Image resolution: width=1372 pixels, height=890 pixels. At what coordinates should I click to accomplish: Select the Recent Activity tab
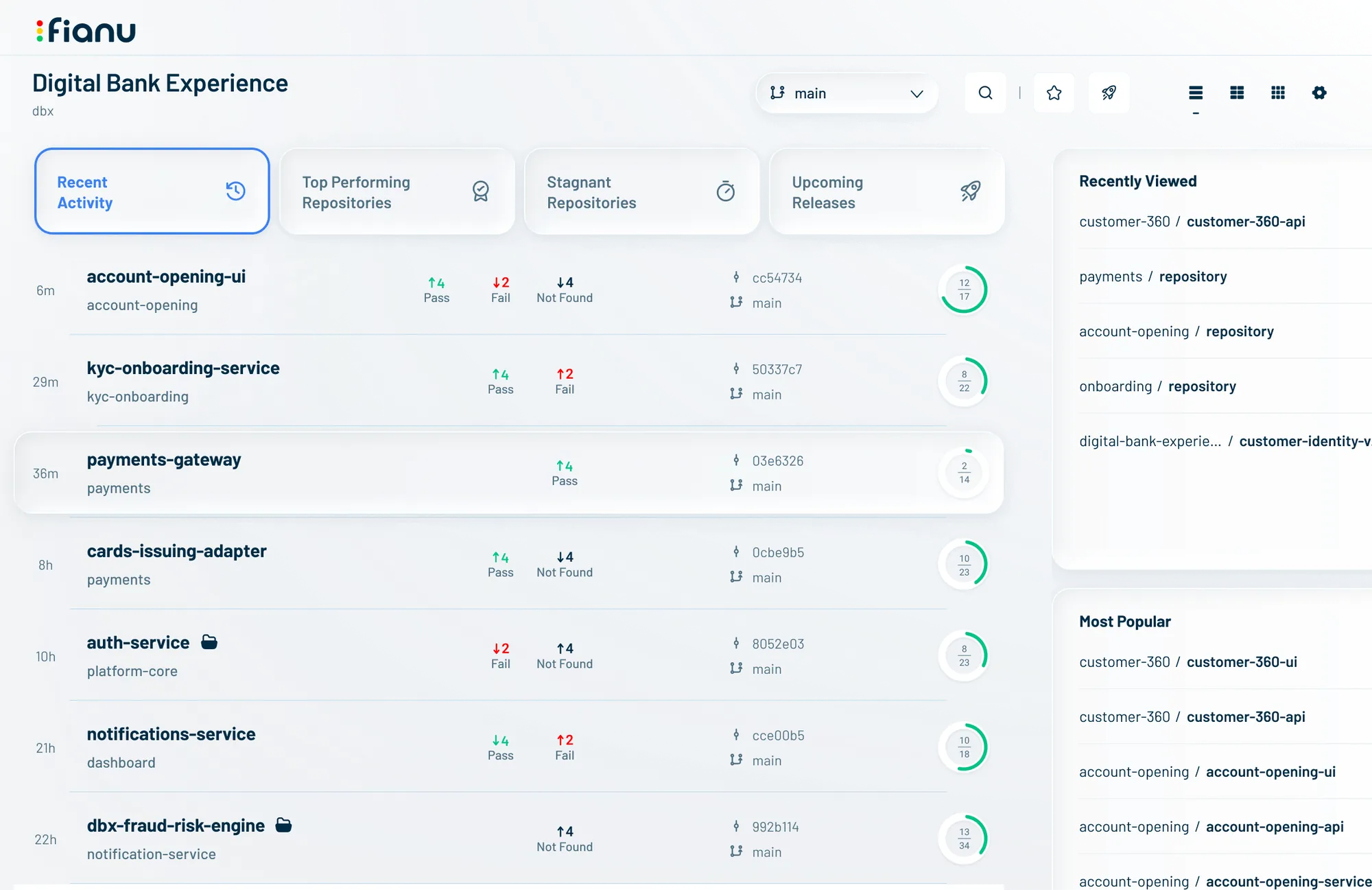click(x=152, y=191)
